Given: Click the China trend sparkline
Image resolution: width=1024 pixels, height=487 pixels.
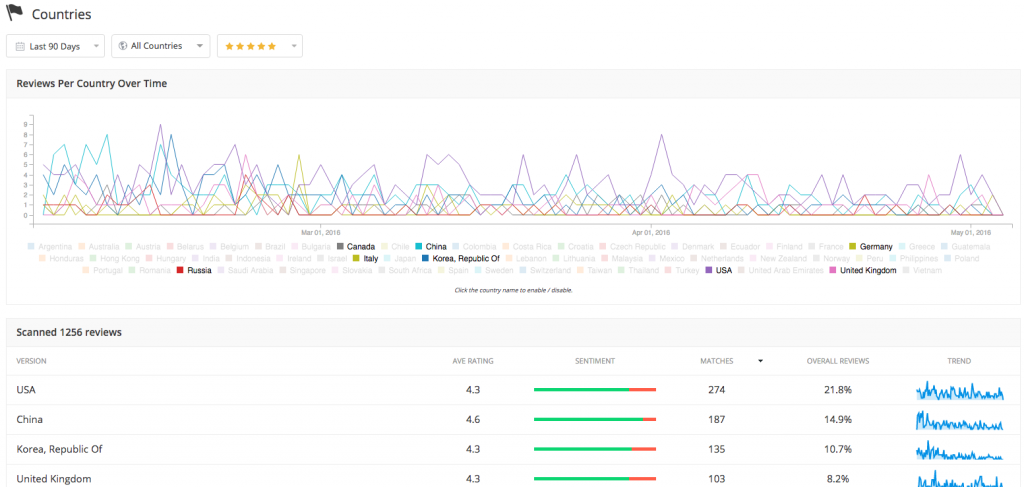Looking at the screenshot, I should [960, 420].
